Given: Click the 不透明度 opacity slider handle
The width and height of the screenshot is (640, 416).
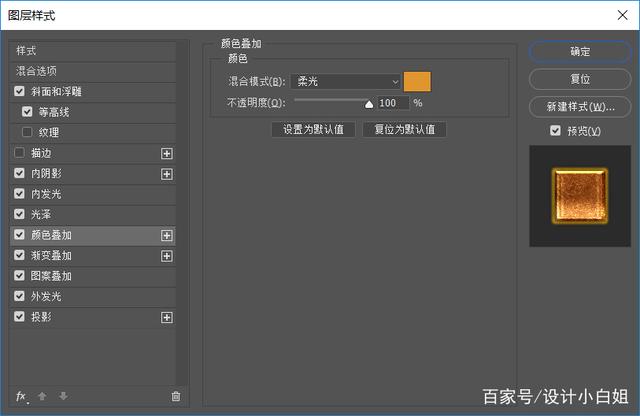Looking at the screenshot, I should [369, 105].
